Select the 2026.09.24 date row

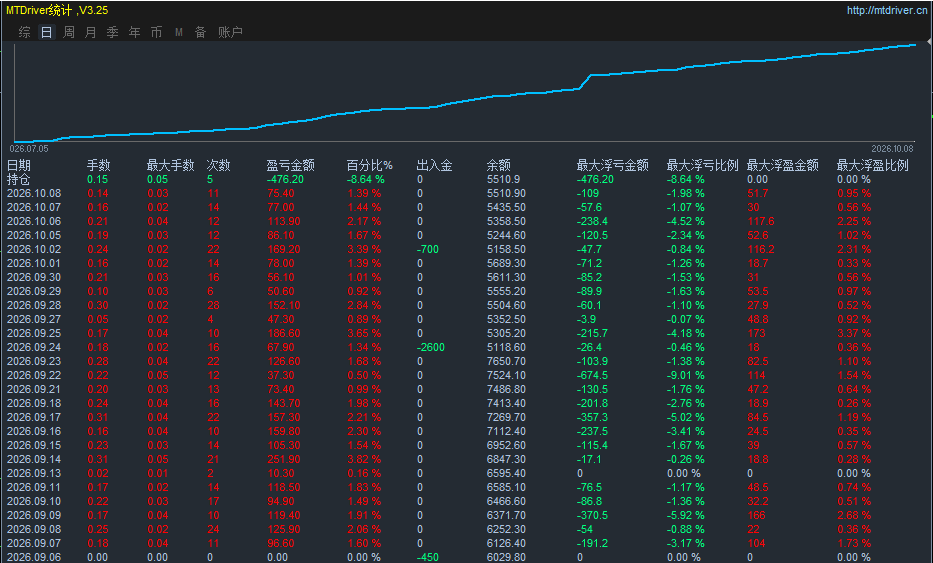(34, 347)
